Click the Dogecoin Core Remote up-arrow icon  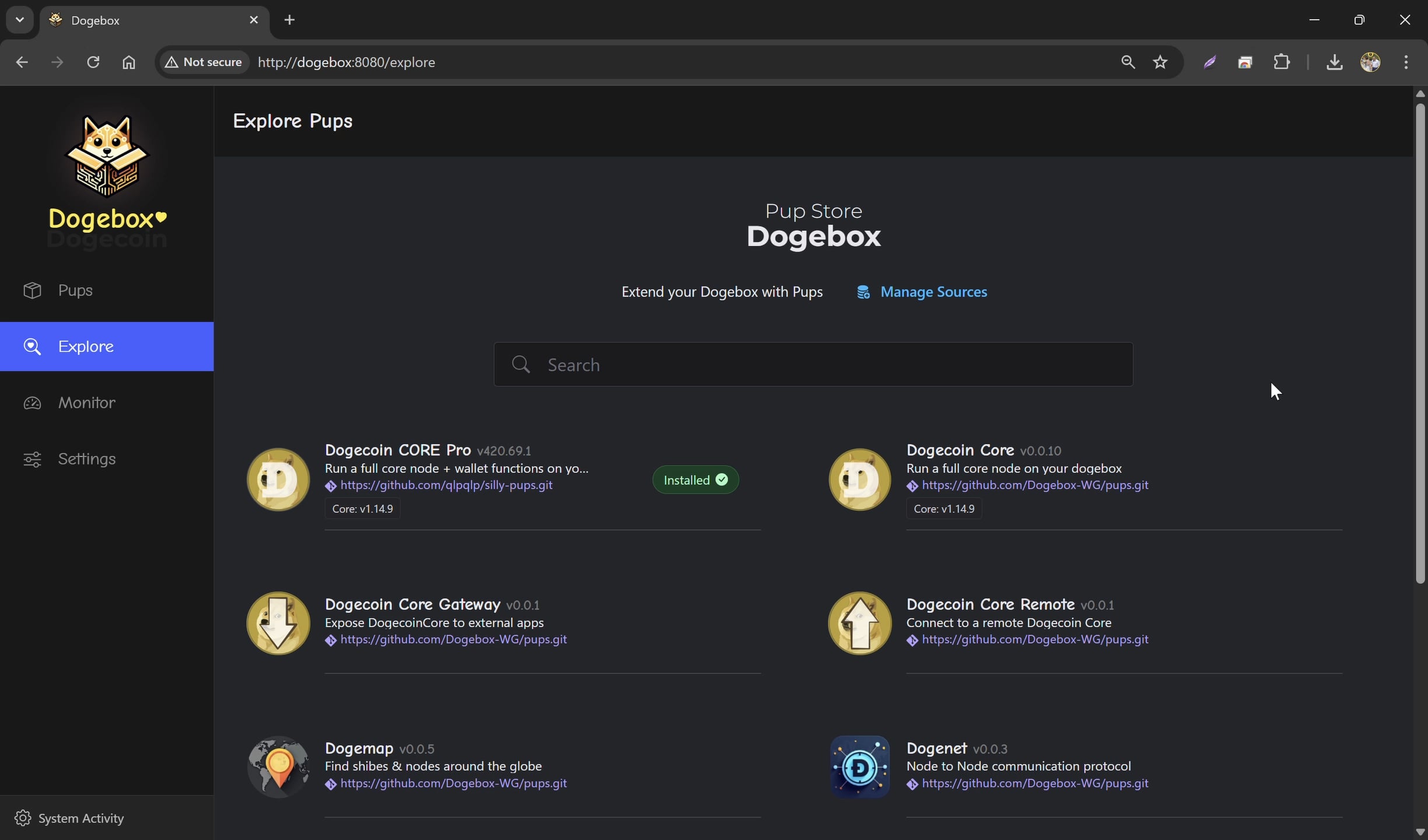click(859, 623)
